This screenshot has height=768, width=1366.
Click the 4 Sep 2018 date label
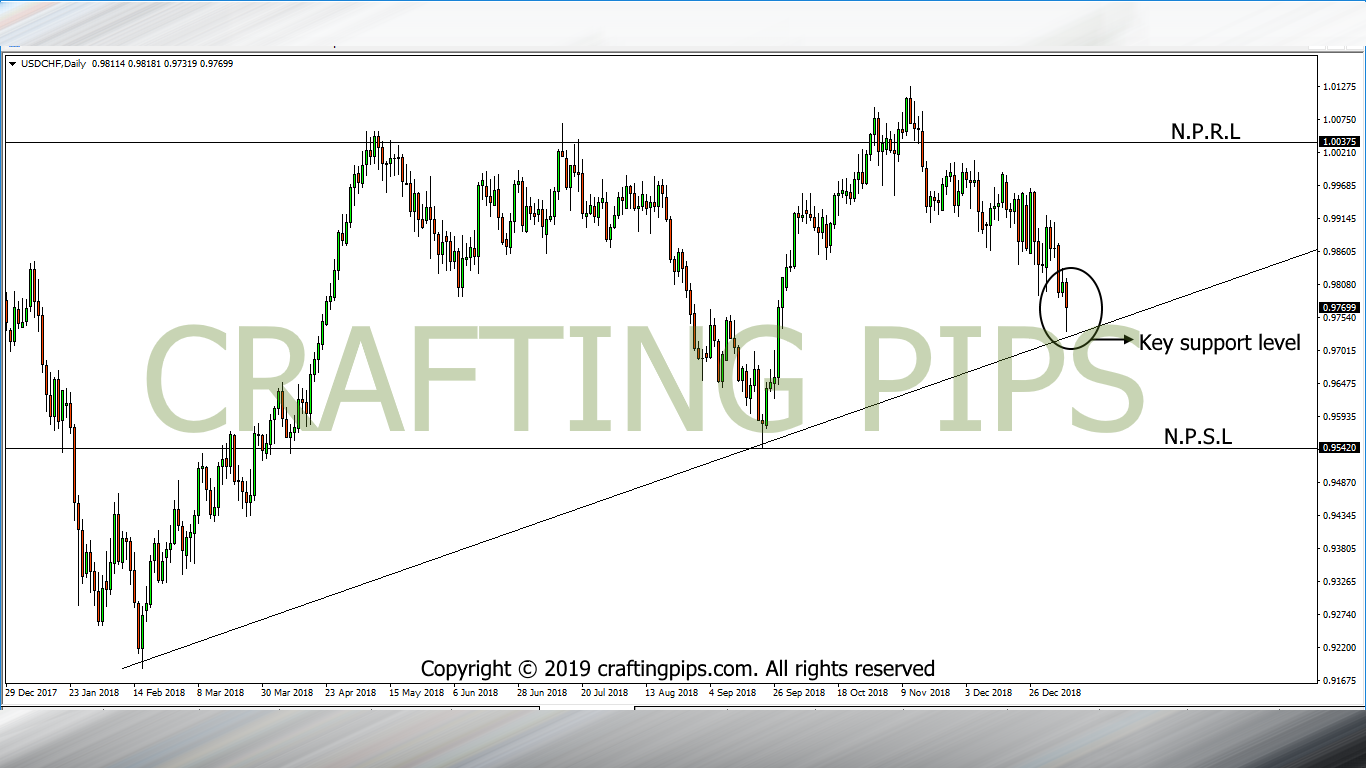[x=733, y=692]
